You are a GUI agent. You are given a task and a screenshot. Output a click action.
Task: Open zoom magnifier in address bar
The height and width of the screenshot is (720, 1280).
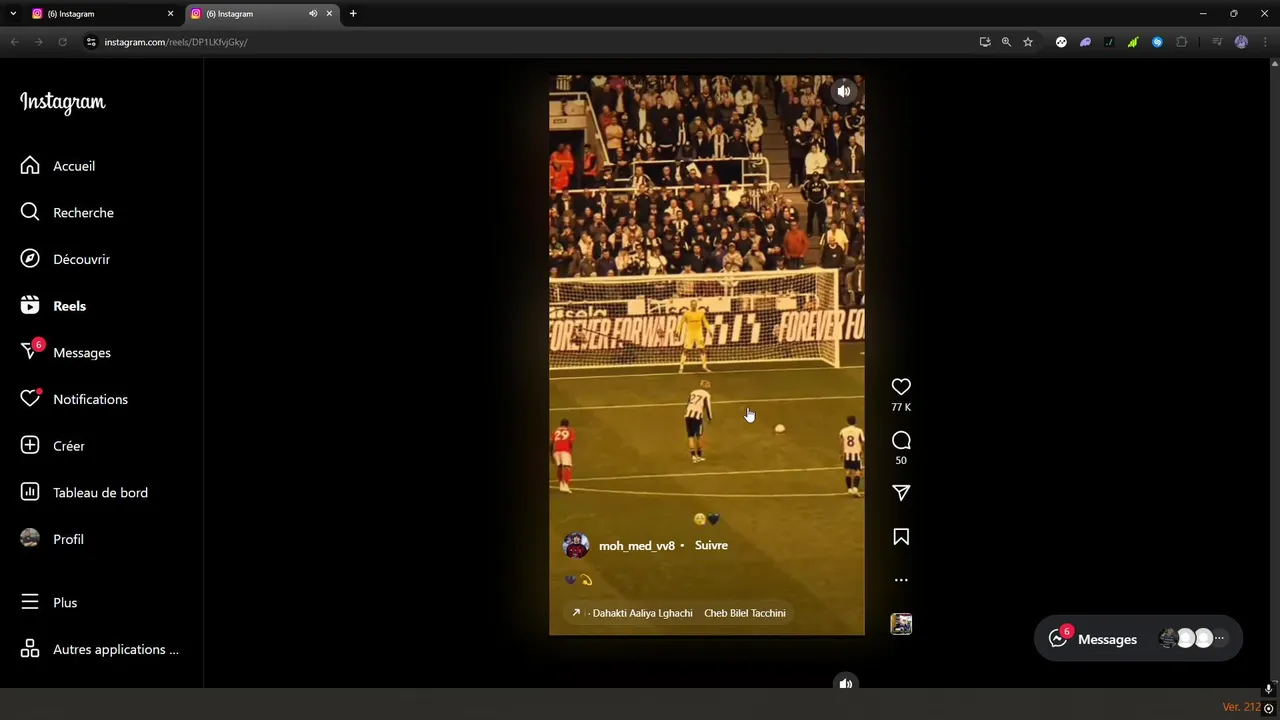point(1006,42)
